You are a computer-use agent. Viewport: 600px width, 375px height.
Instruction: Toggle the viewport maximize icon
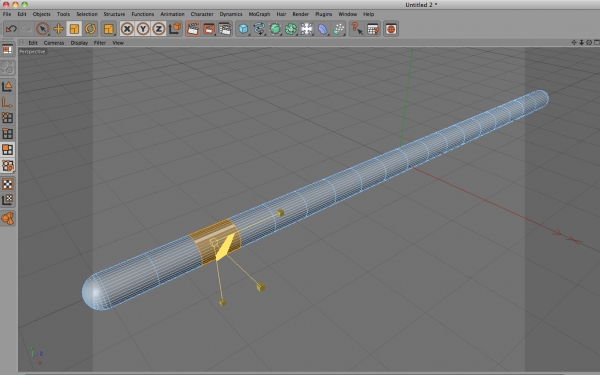click(x=597, y=42)
